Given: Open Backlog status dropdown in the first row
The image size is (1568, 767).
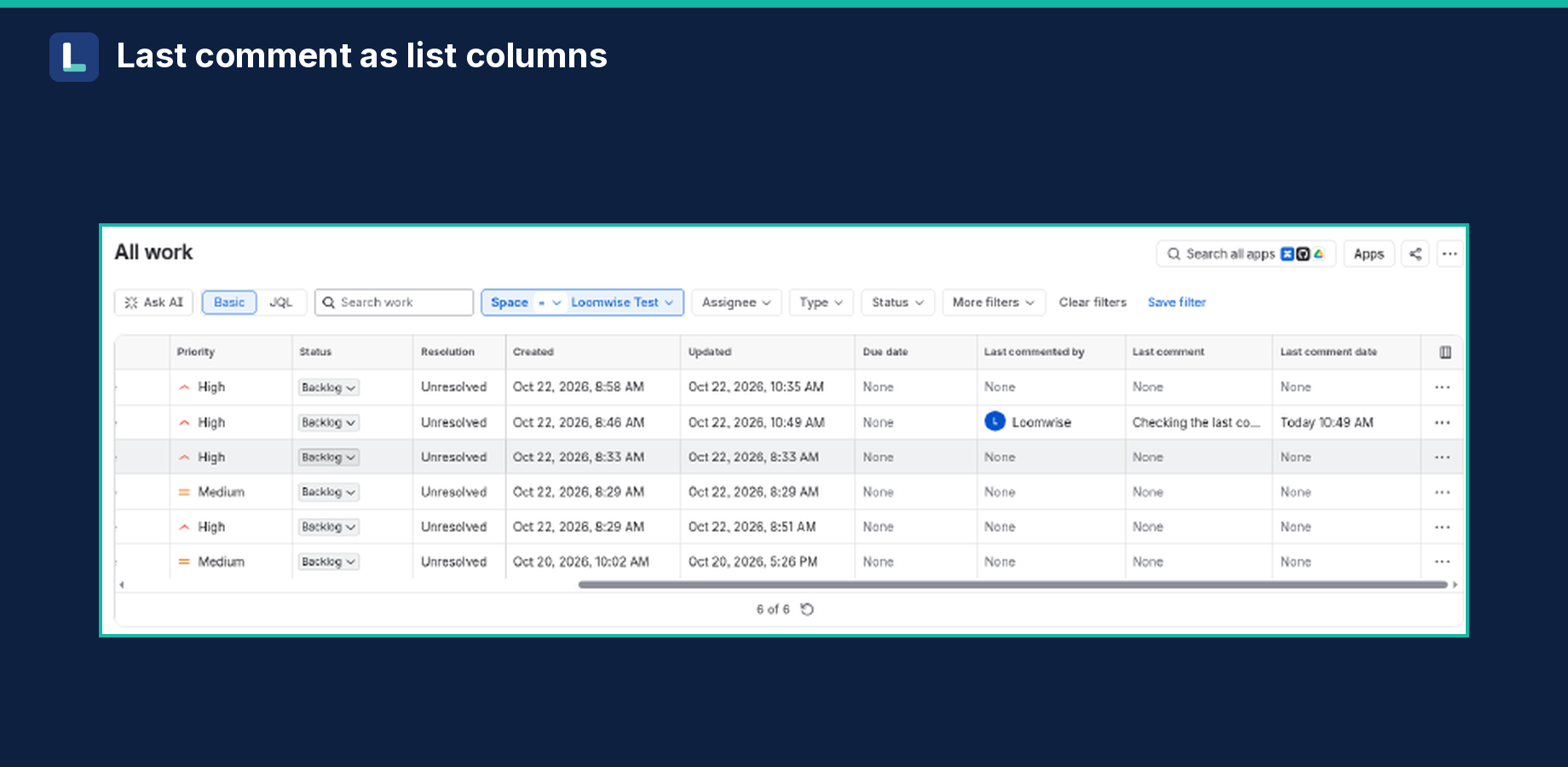Looking at the screenshot, I should tap(328, 388).
